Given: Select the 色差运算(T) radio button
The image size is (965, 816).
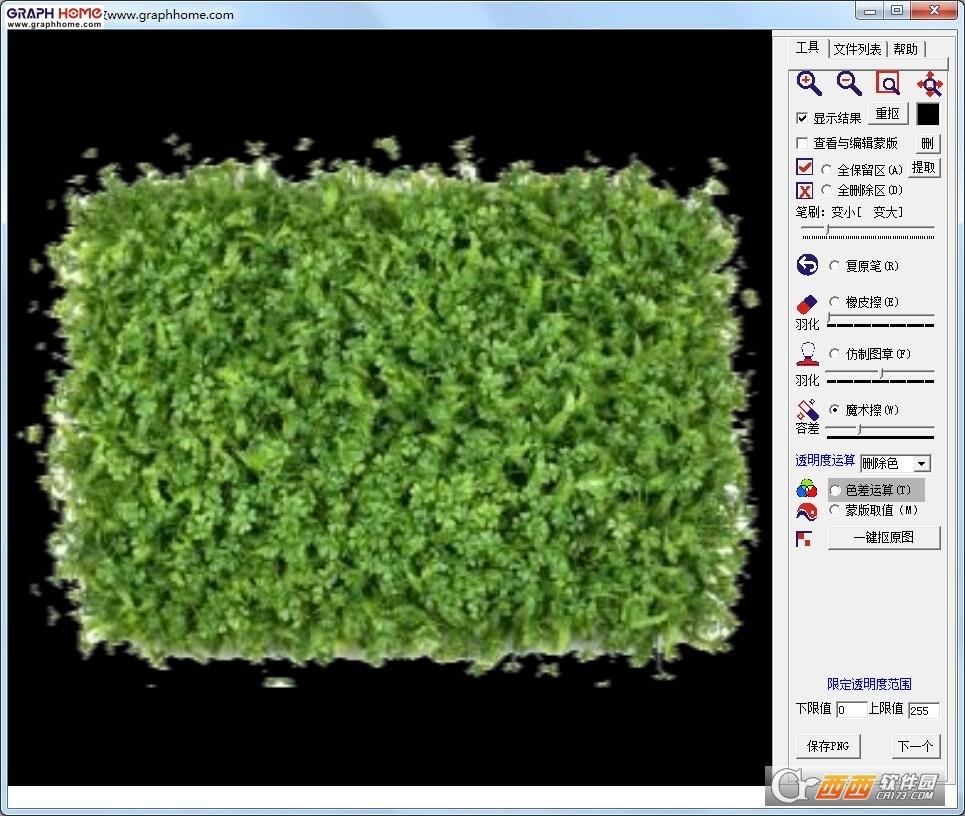Looking at the screenshot, I should 835,490.
